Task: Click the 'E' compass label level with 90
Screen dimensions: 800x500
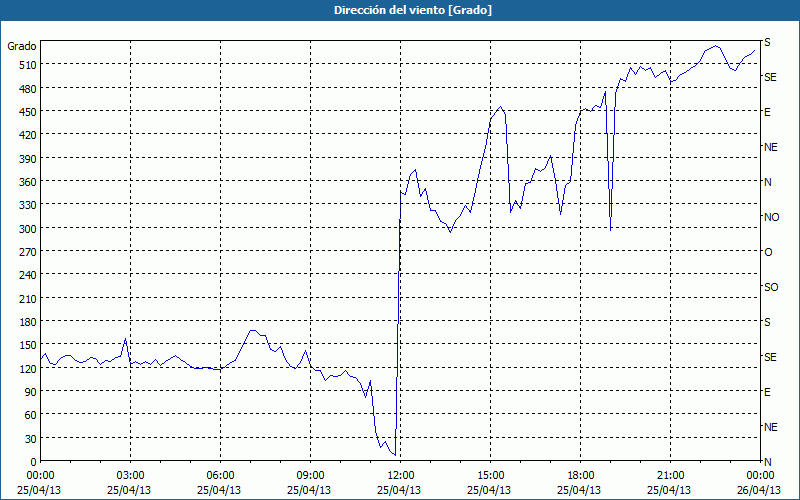Action: pos(767,392)
